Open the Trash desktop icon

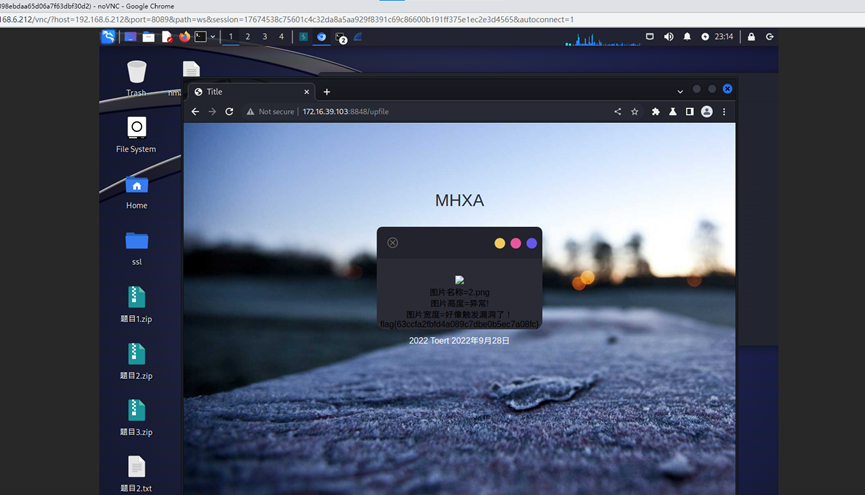tap(136, 78)
